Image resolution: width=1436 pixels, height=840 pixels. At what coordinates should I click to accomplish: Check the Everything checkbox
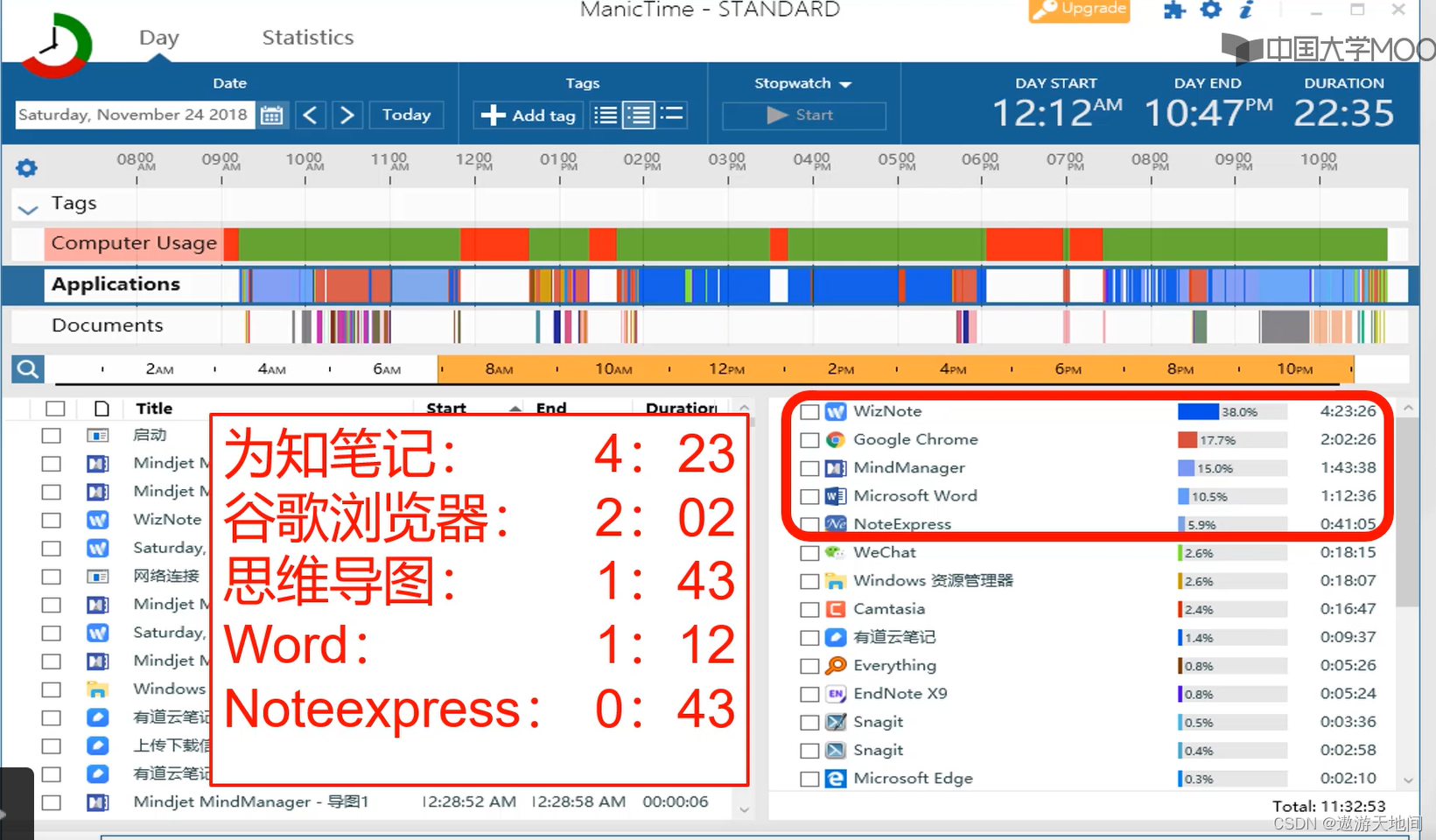click(809, 666)
